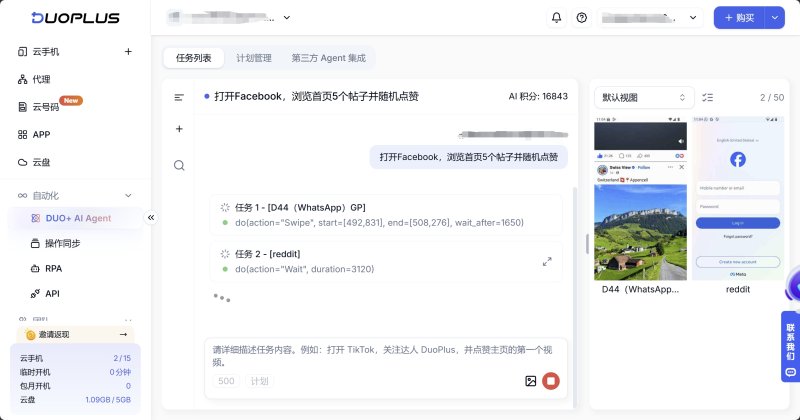
Task: Open the D44 WhatsApp phone screen thumbnail
Action: coord(640,199)
